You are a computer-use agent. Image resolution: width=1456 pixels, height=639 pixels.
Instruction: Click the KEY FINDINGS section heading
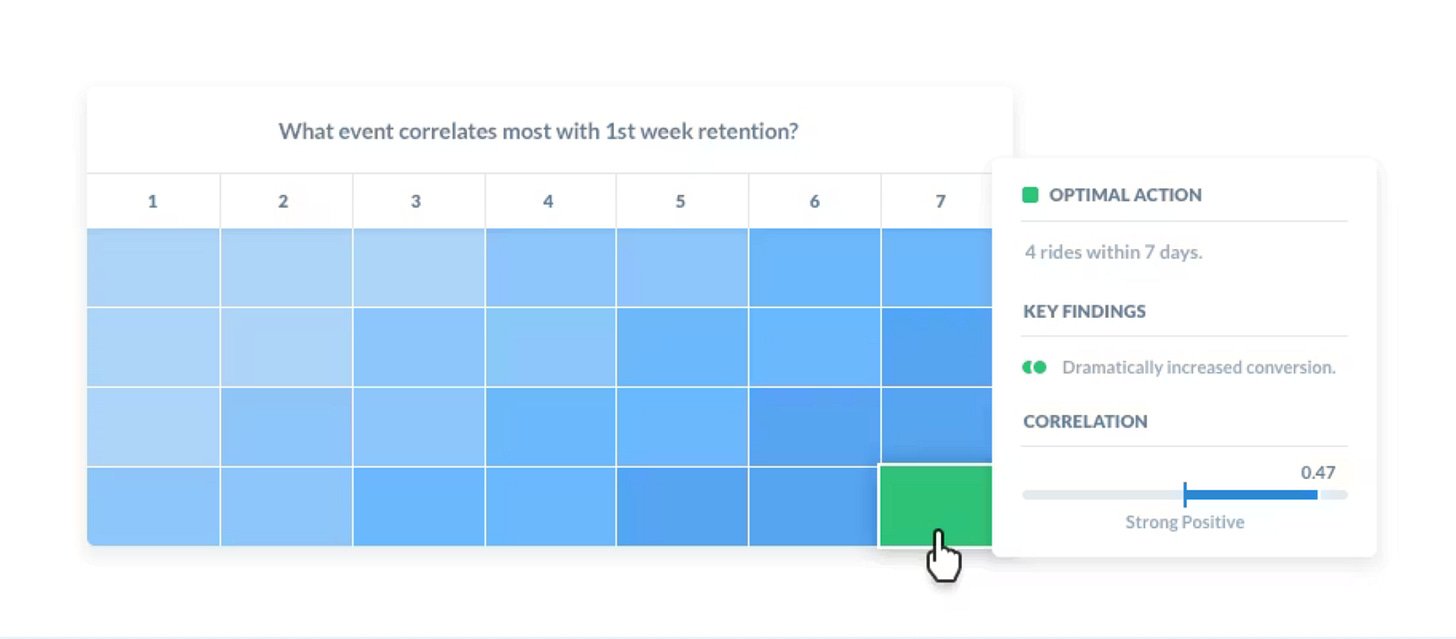click(1084, 311)
